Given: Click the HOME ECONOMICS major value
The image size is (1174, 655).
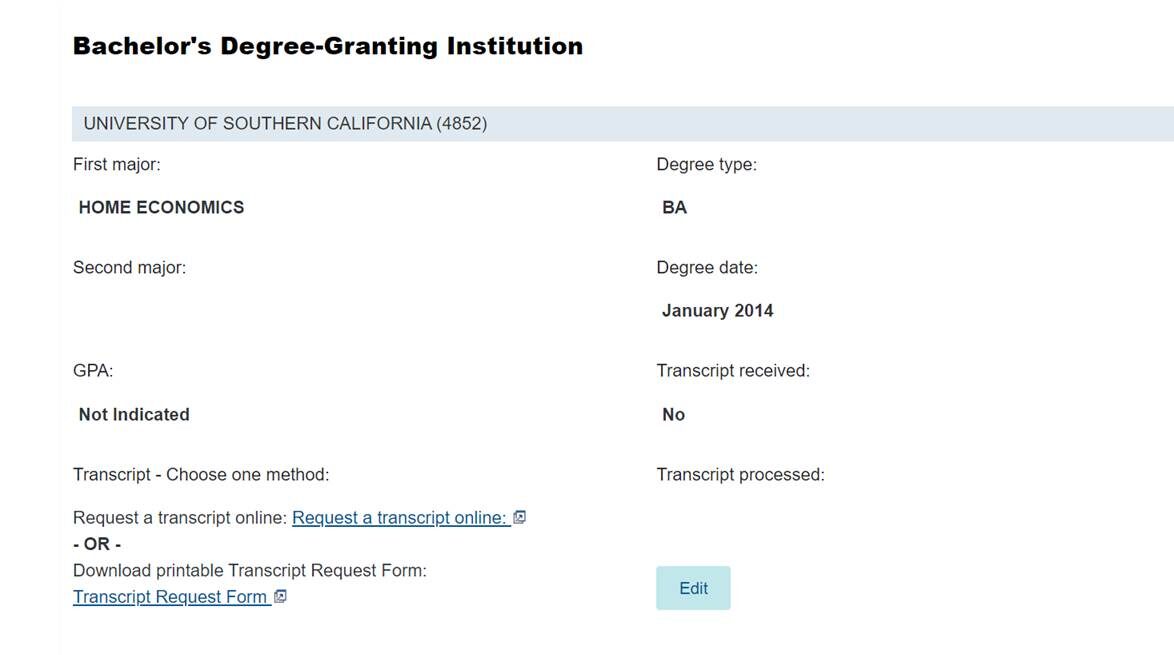Looking at the screenshot, I should point(161,208).
